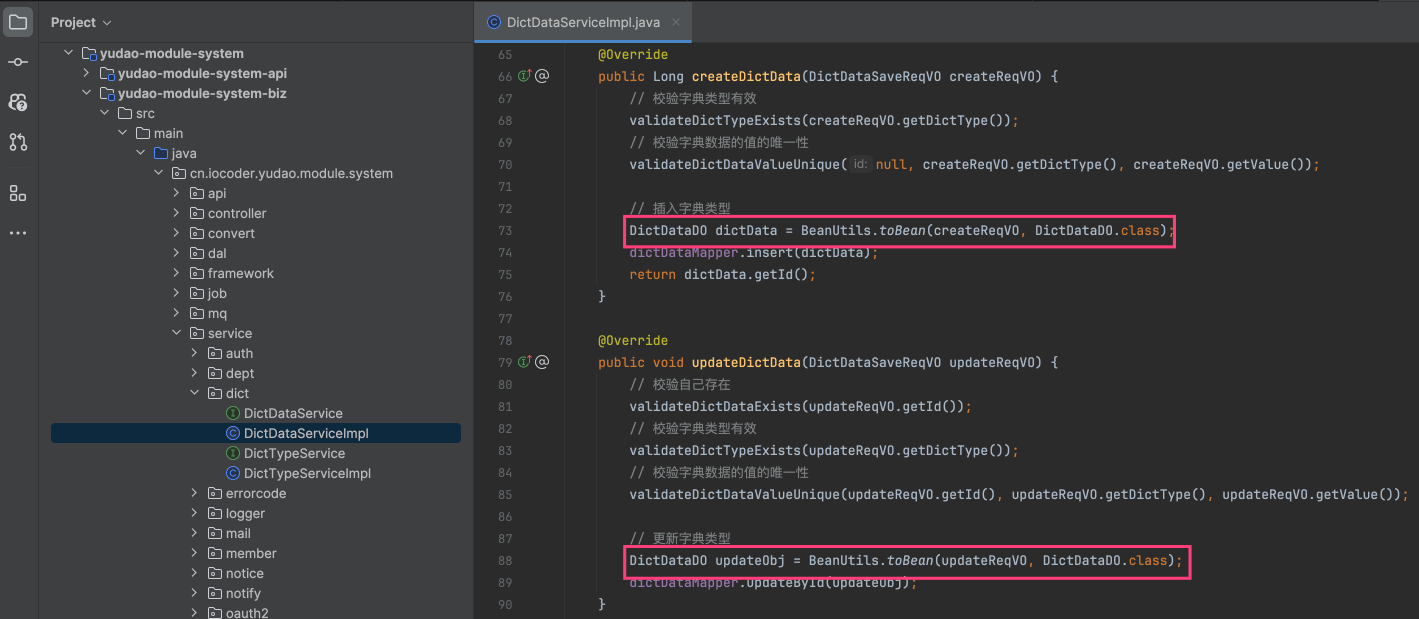Click the More tool windows ellipsis
Viewport: 1419px width, 619px height.
tap(18, 233)
